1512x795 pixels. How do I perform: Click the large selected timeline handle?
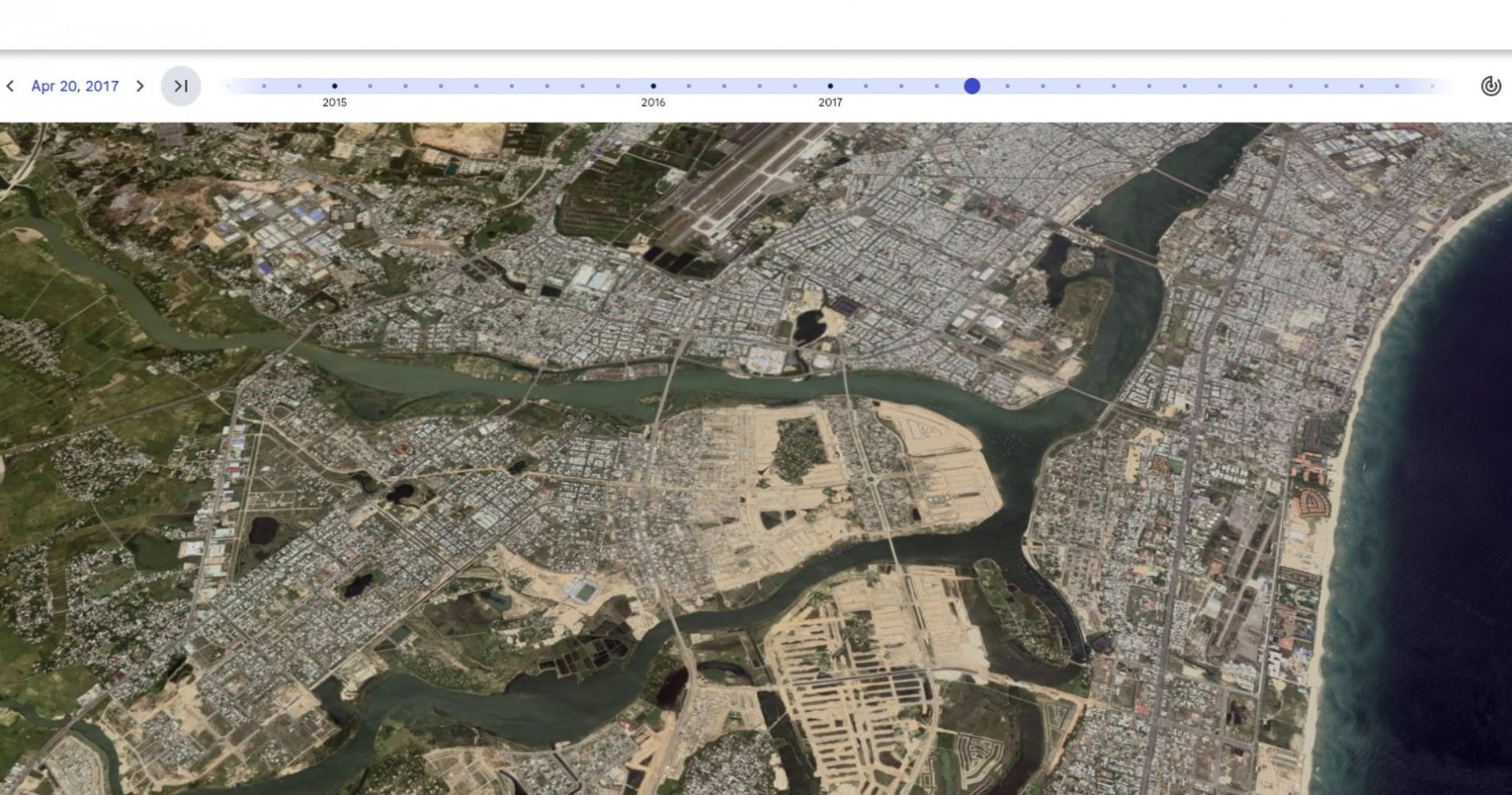(x=972, y=86)
